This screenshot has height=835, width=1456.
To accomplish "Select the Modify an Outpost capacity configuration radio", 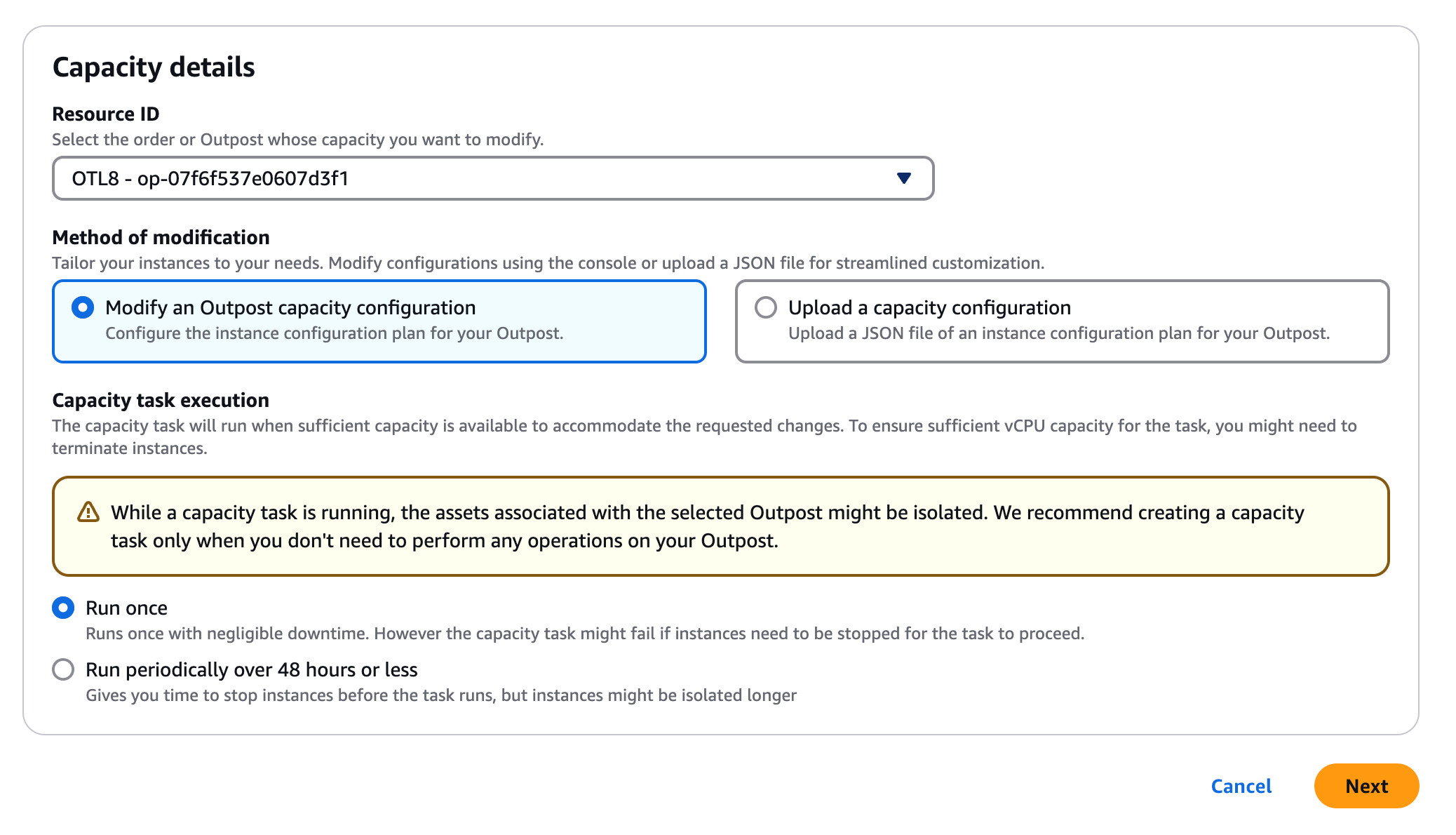I will pyautogui.click(x=82, y=307).
